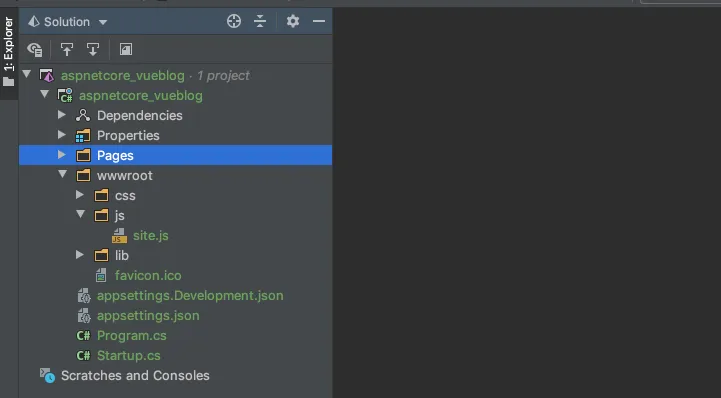
Task: Click the site.js JavaScript file icon
Action: (x=119, y=235)
